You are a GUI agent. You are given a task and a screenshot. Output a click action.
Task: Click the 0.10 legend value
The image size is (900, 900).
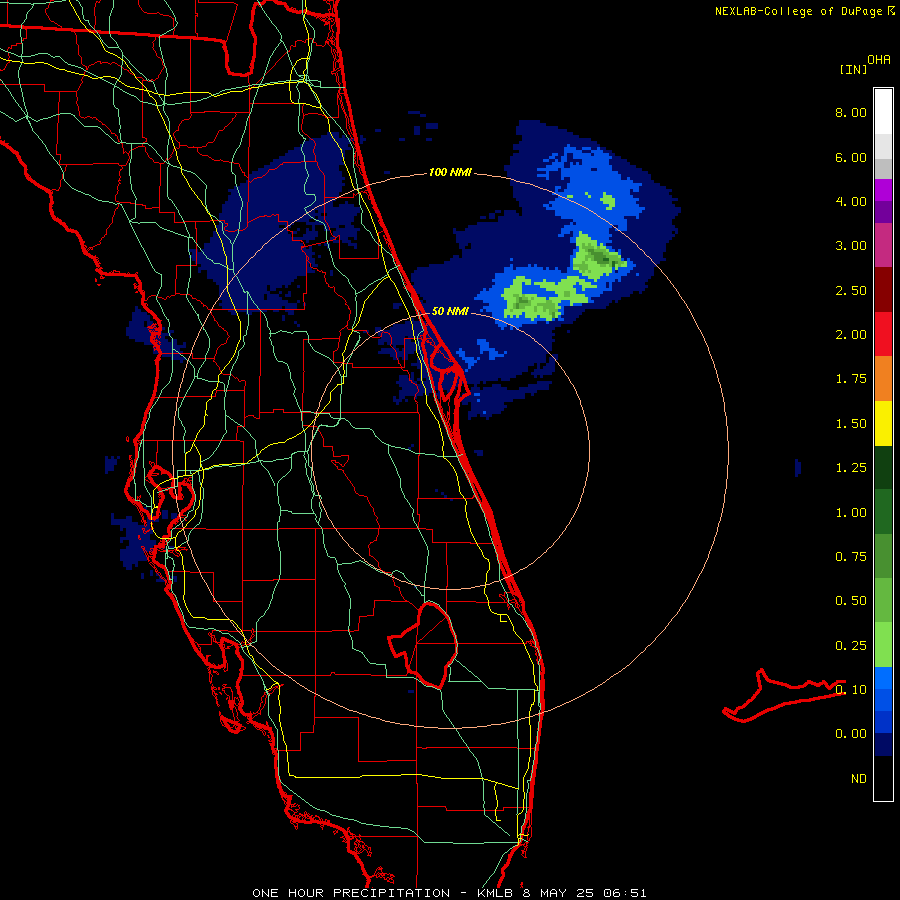[851, 690]
